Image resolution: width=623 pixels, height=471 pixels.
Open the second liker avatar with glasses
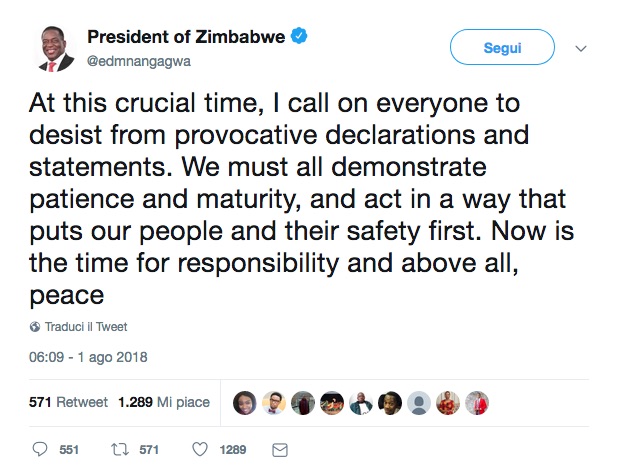click(274, 402)
